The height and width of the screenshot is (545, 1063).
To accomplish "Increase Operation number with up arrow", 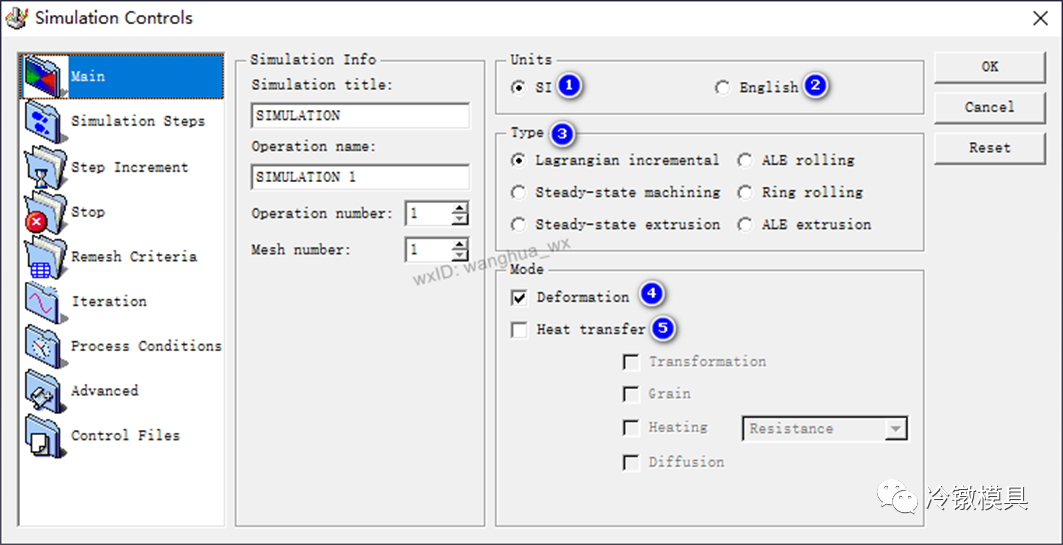I will tap(460, 208).
